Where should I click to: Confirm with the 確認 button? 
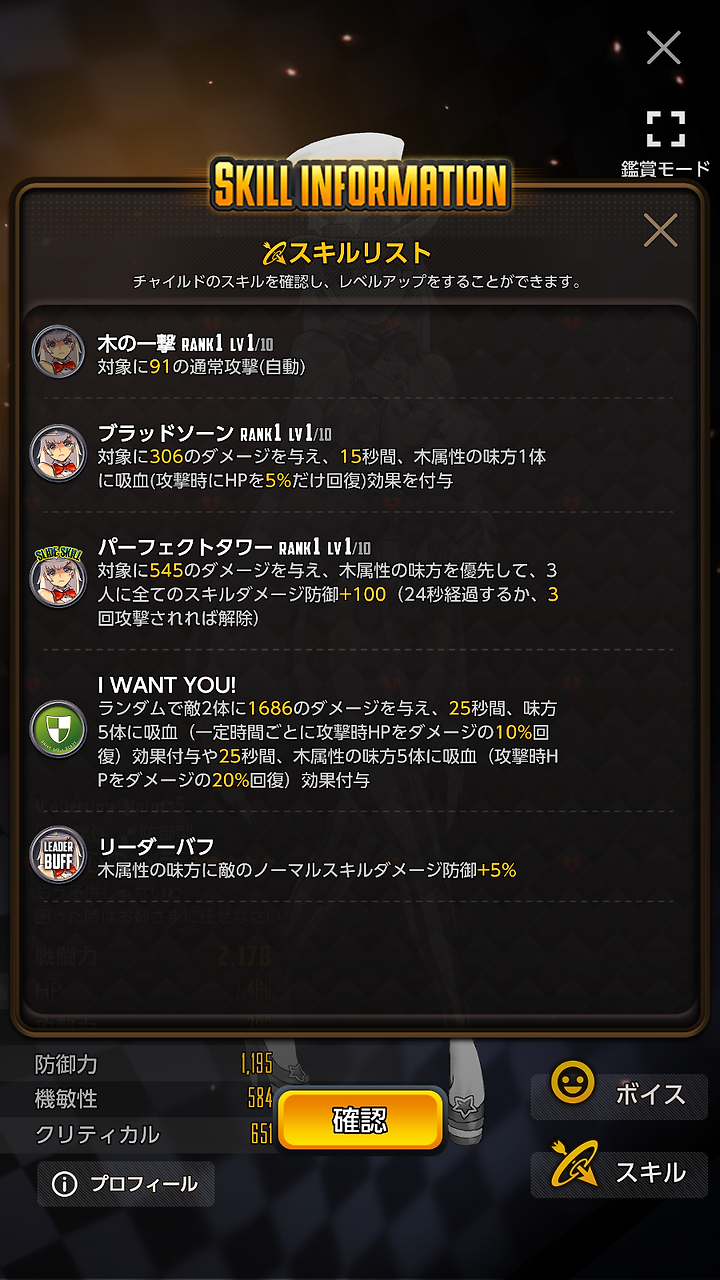(x=360, y=1119)
